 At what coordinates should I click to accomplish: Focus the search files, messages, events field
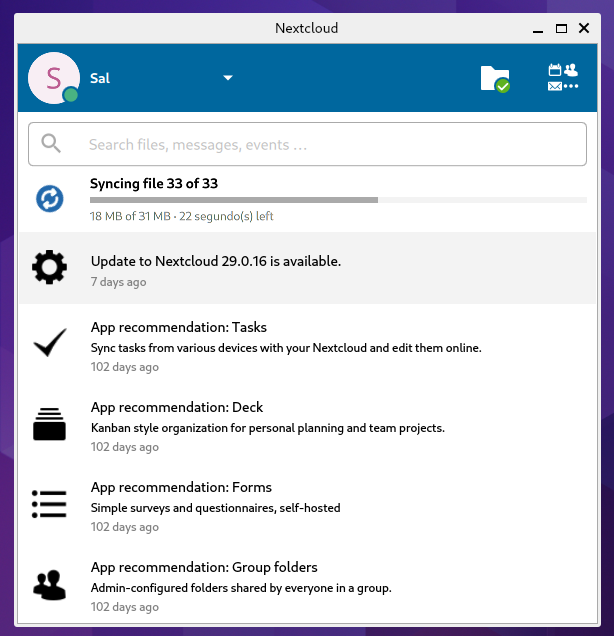[x=307, y=144]
